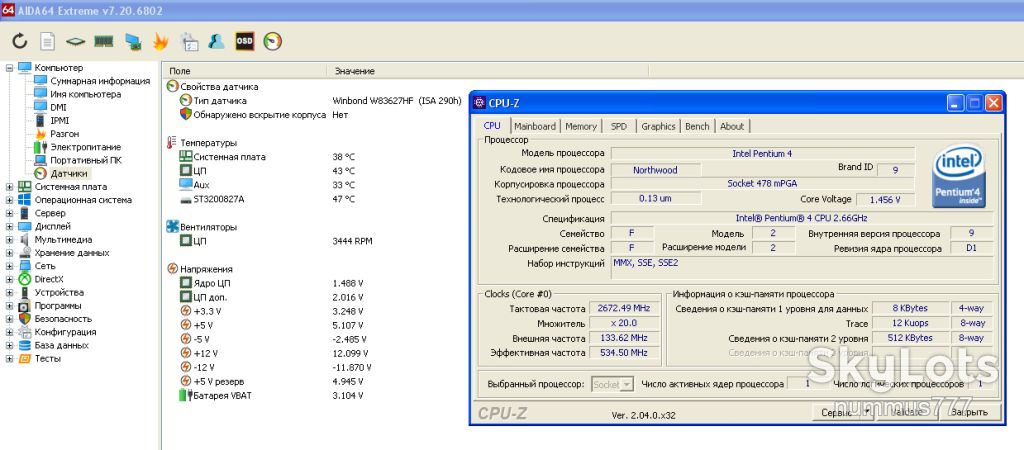Click the monitor with network card toolbar icon
Screen dimensions: 1024x450
pyautogui.click(x=133, y=41)
